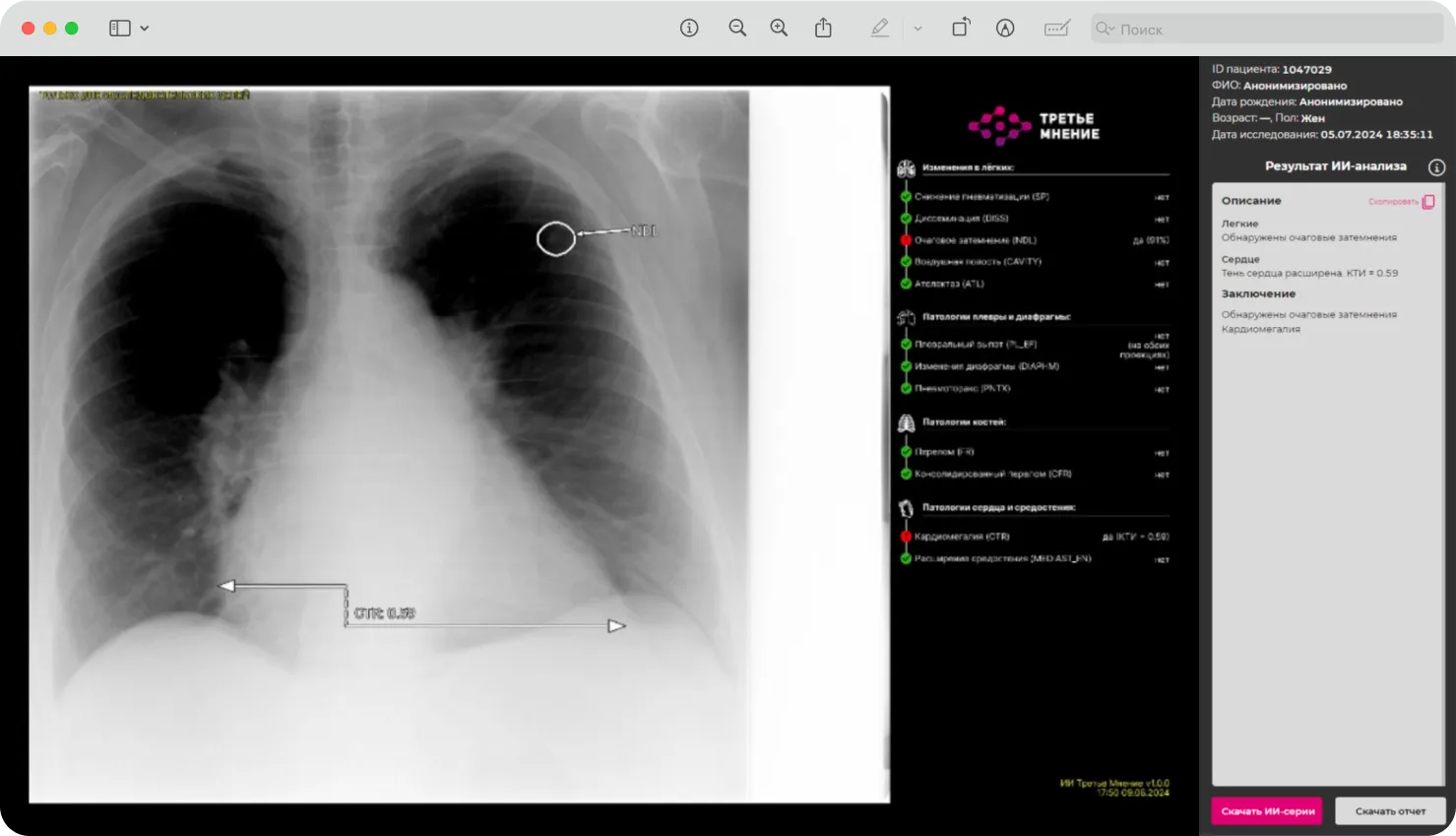1456x836 pixels.
Task: Open the Share icon in toolbar
Action: click(823, 29)
